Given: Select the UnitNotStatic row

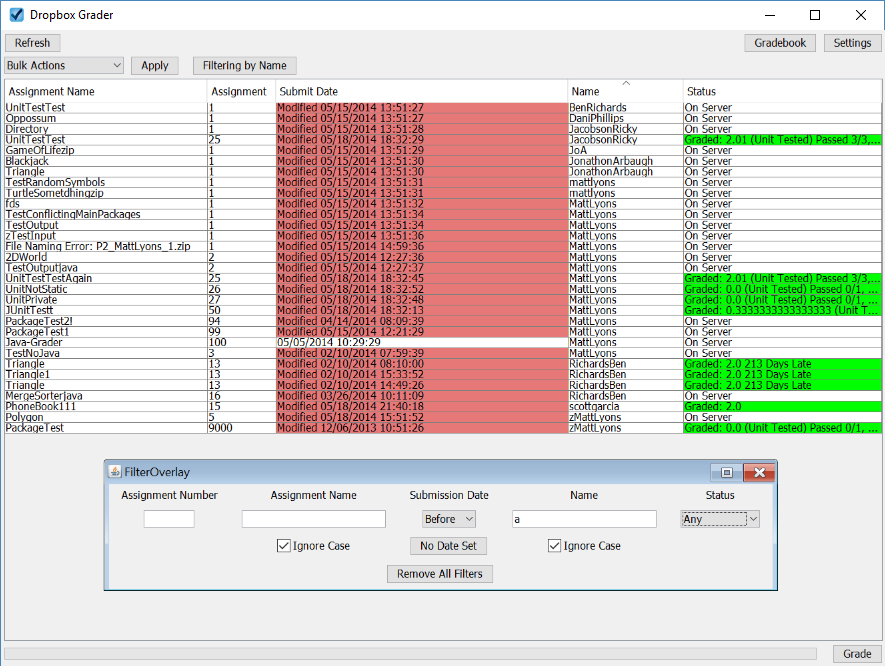Looking at the screenshot, I should click(443, 290).
